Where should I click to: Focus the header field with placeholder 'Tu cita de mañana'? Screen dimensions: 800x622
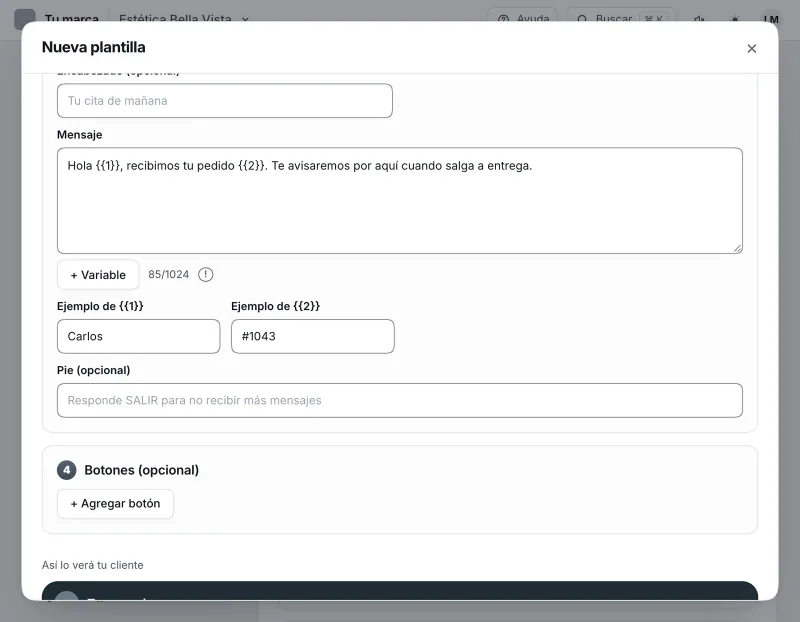(x=224, y=101)
